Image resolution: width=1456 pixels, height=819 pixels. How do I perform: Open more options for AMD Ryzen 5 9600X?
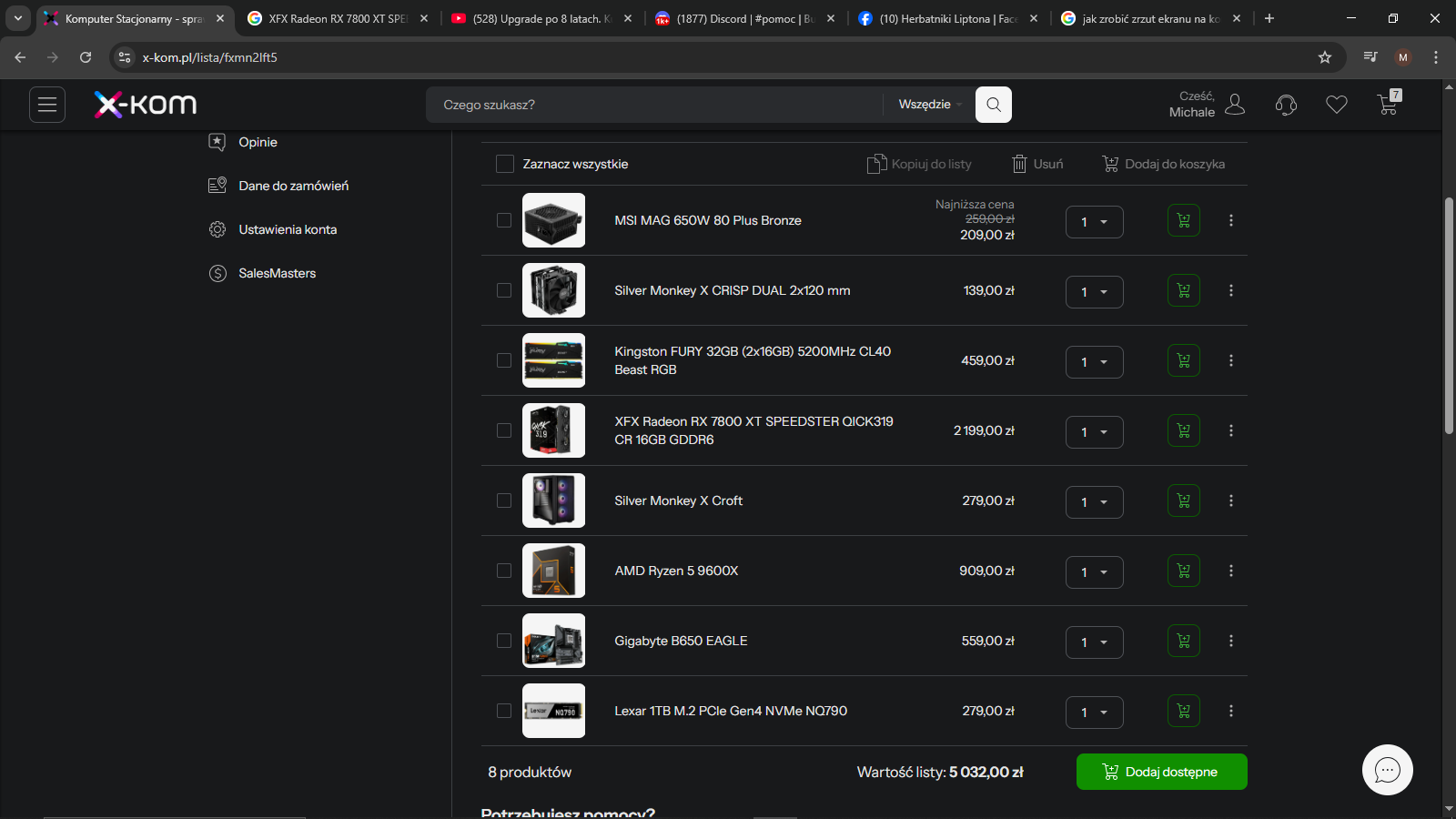click(1231, 571)
